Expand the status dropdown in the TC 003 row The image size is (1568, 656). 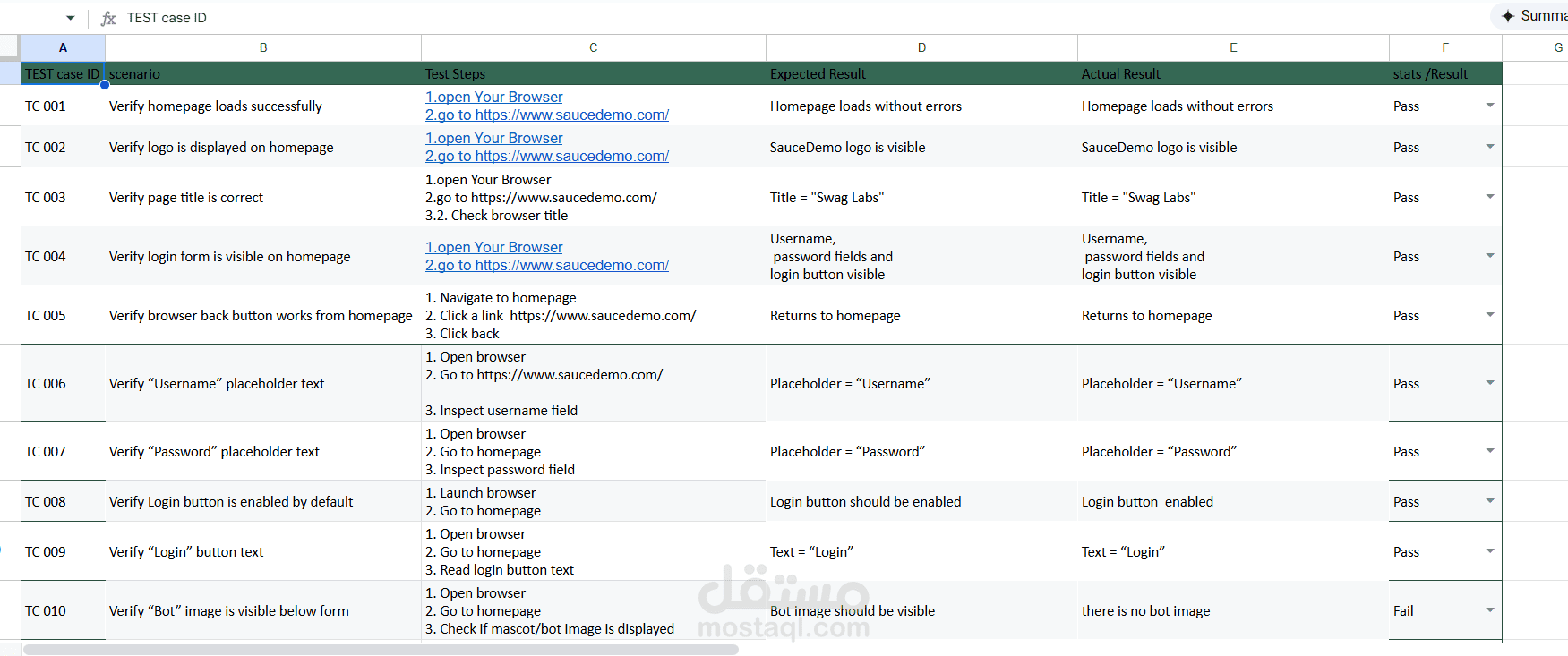click(x=1490, y=197)
